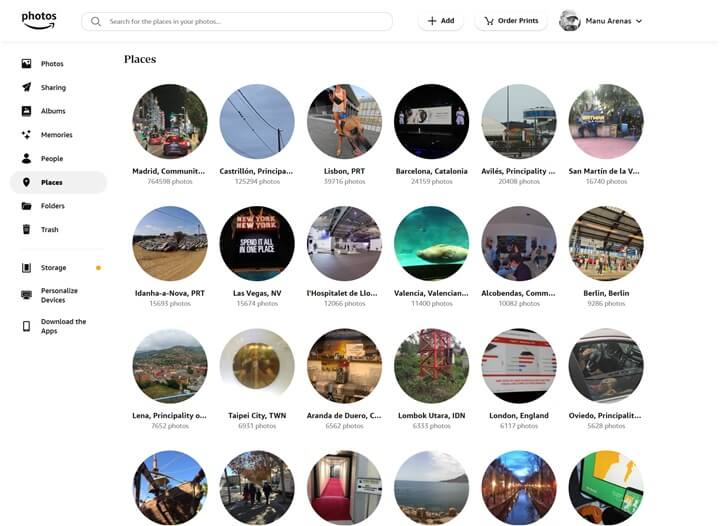Click the Barcelona, Catalonia label
Image resolution: width=720 pixels, height=526 pixels.
click(432, 171)
